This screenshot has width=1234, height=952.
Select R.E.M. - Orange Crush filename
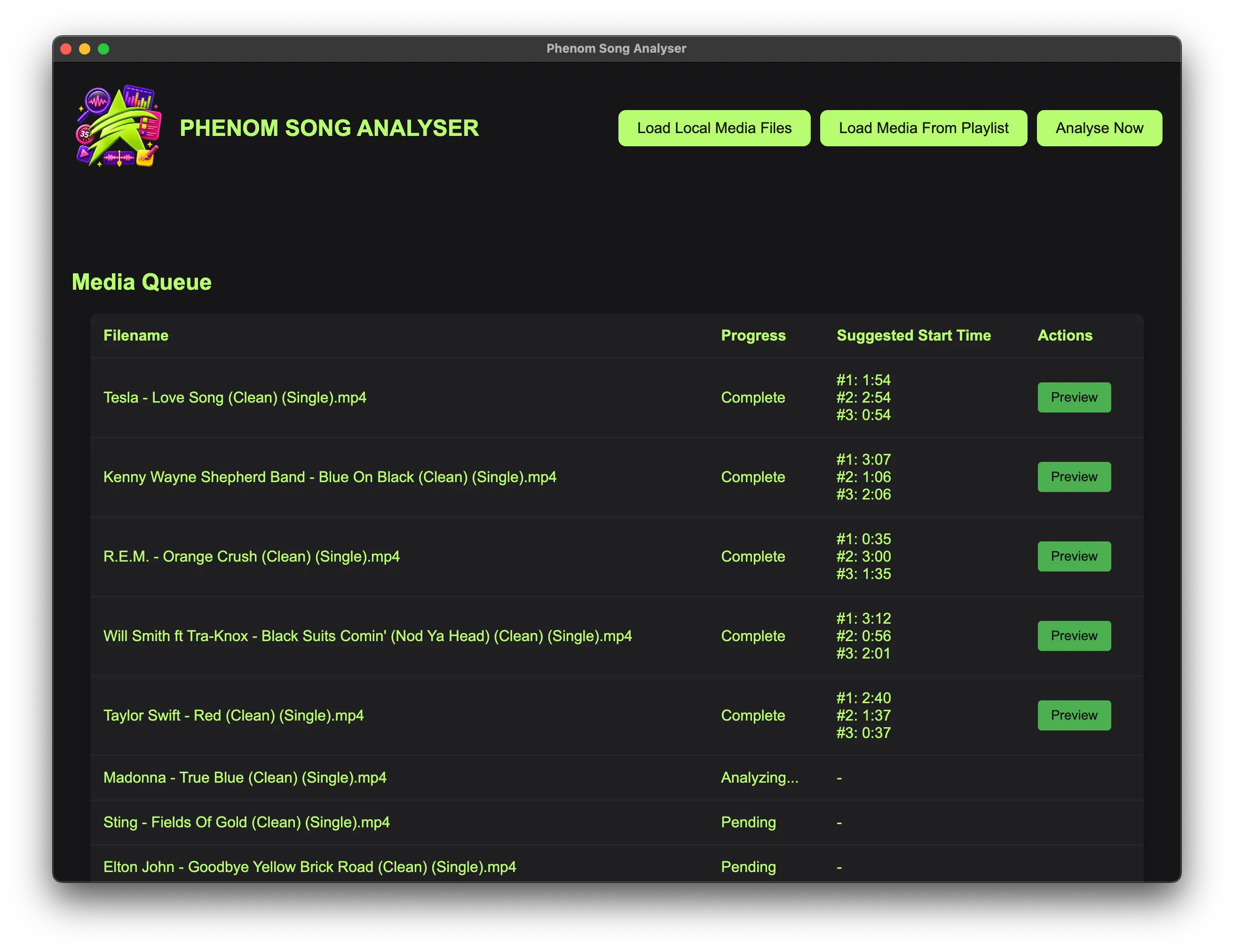(x=252, y=557)
